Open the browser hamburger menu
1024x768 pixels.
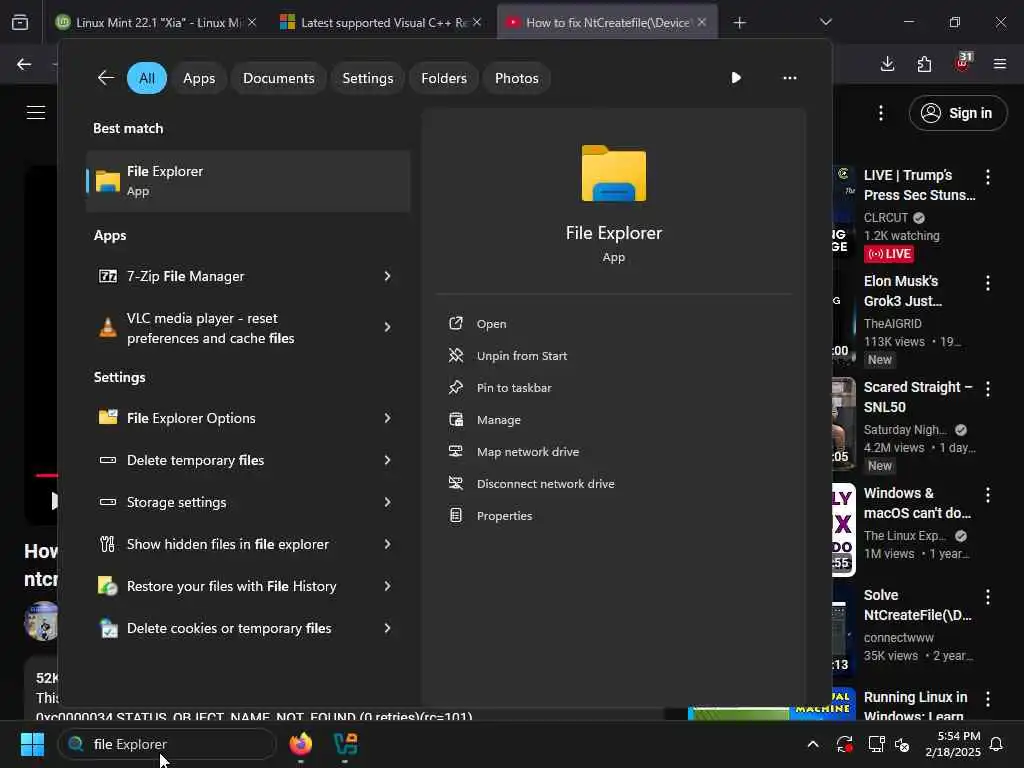click(1000, 64)
